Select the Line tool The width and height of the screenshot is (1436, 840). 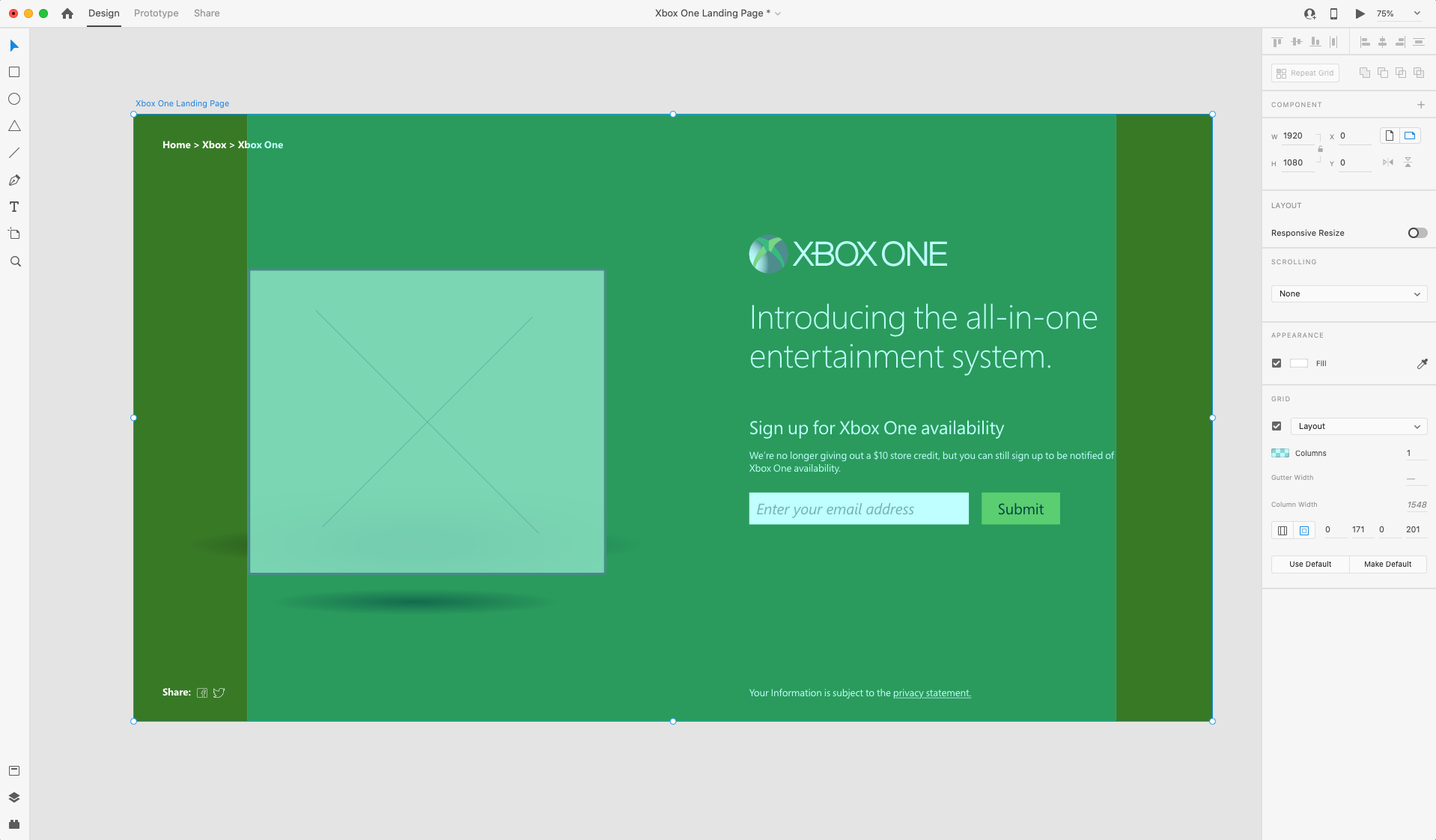14,153
